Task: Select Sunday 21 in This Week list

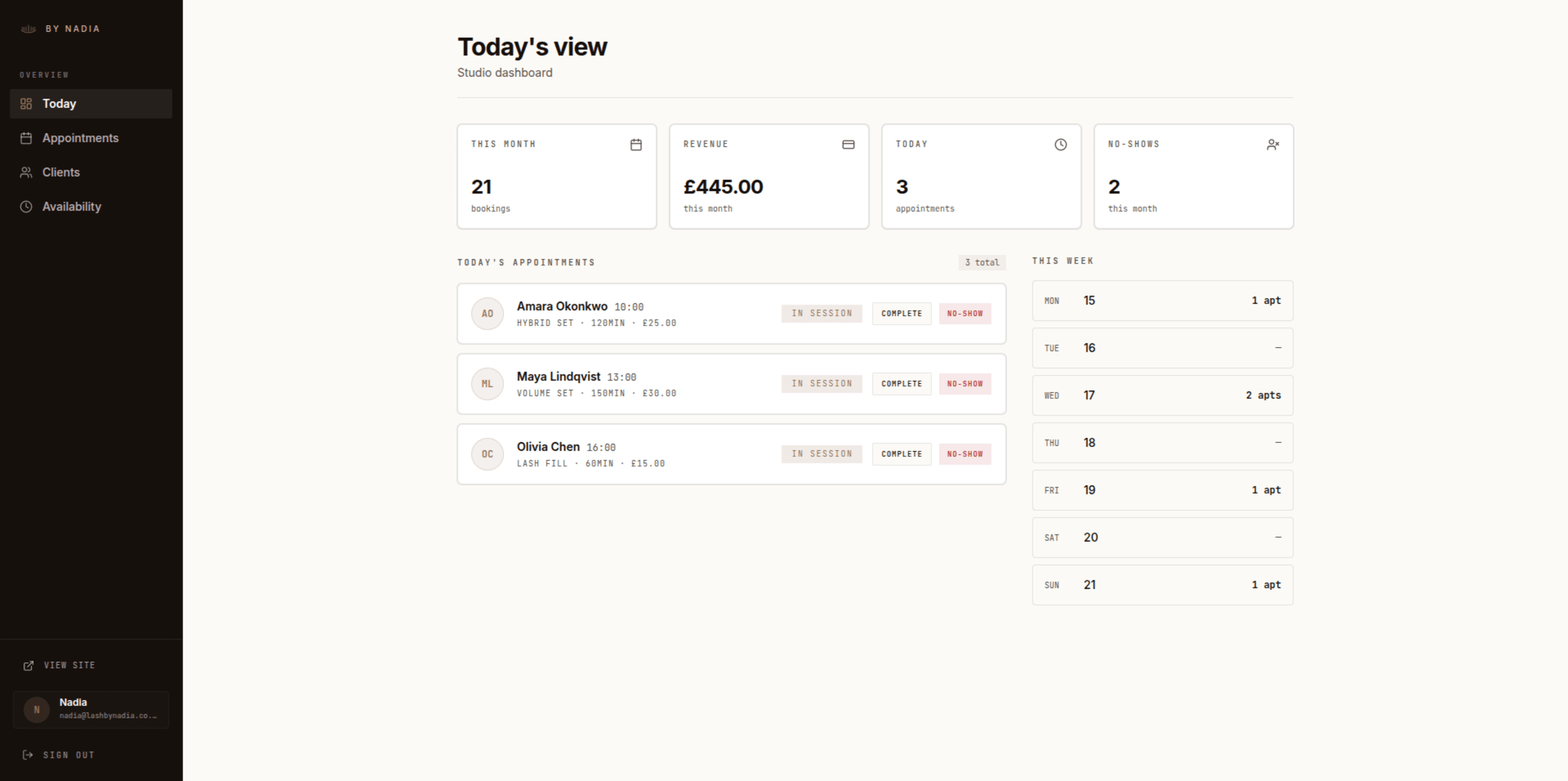Action: click(1163, 585)
